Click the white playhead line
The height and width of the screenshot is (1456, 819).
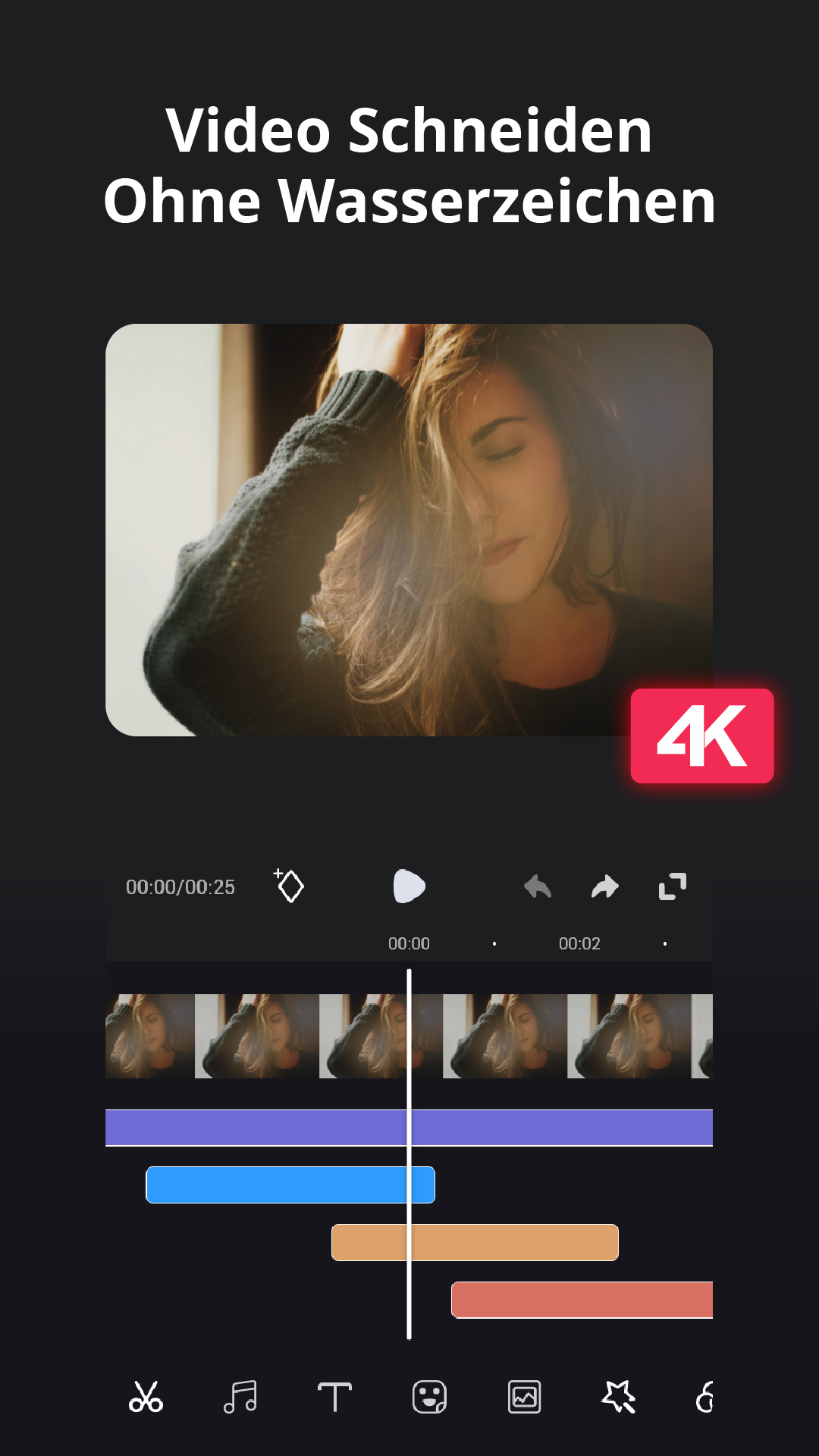pos(409,1154)
